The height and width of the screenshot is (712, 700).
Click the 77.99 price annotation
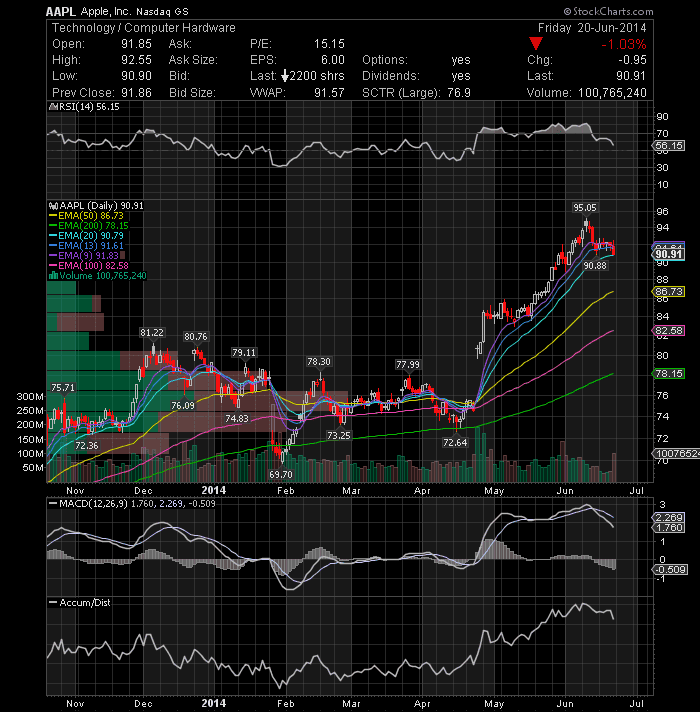pyautogui.click(x=408, y=365)
